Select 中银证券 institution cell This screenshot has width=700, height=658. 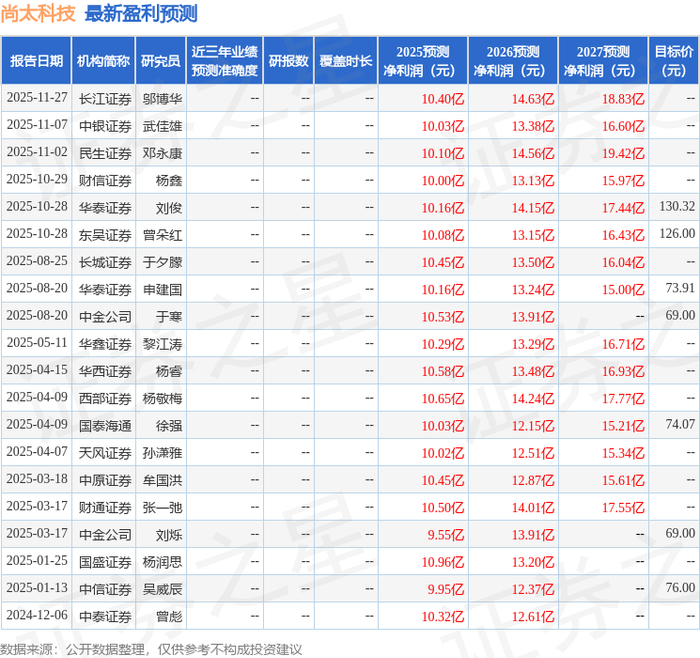tap(105, 126)
